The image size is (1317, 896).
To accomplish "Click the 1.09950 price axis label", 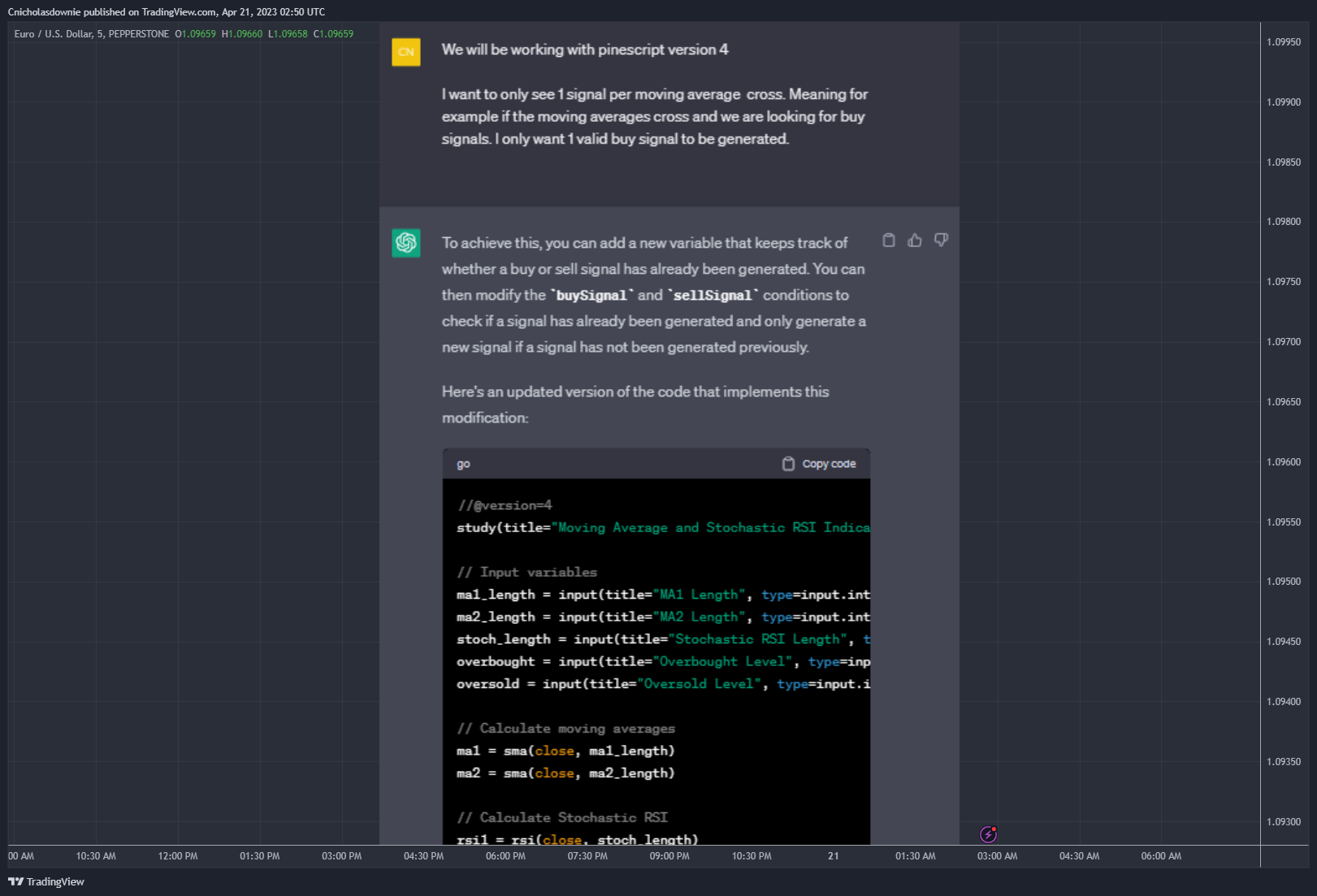I will (x=1284, y=42).
